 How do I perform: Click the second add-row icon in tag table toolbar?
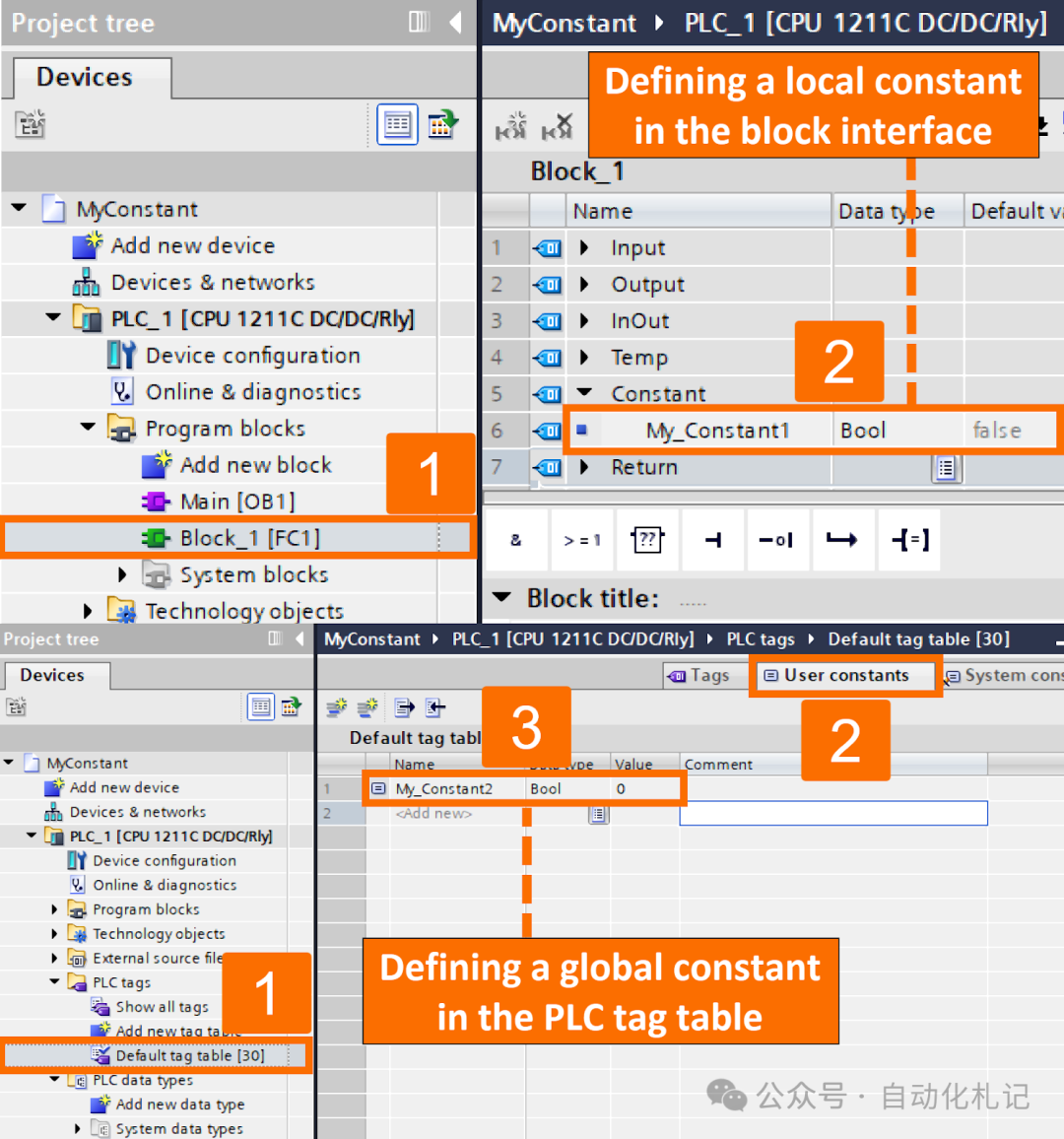pos(368,706)
